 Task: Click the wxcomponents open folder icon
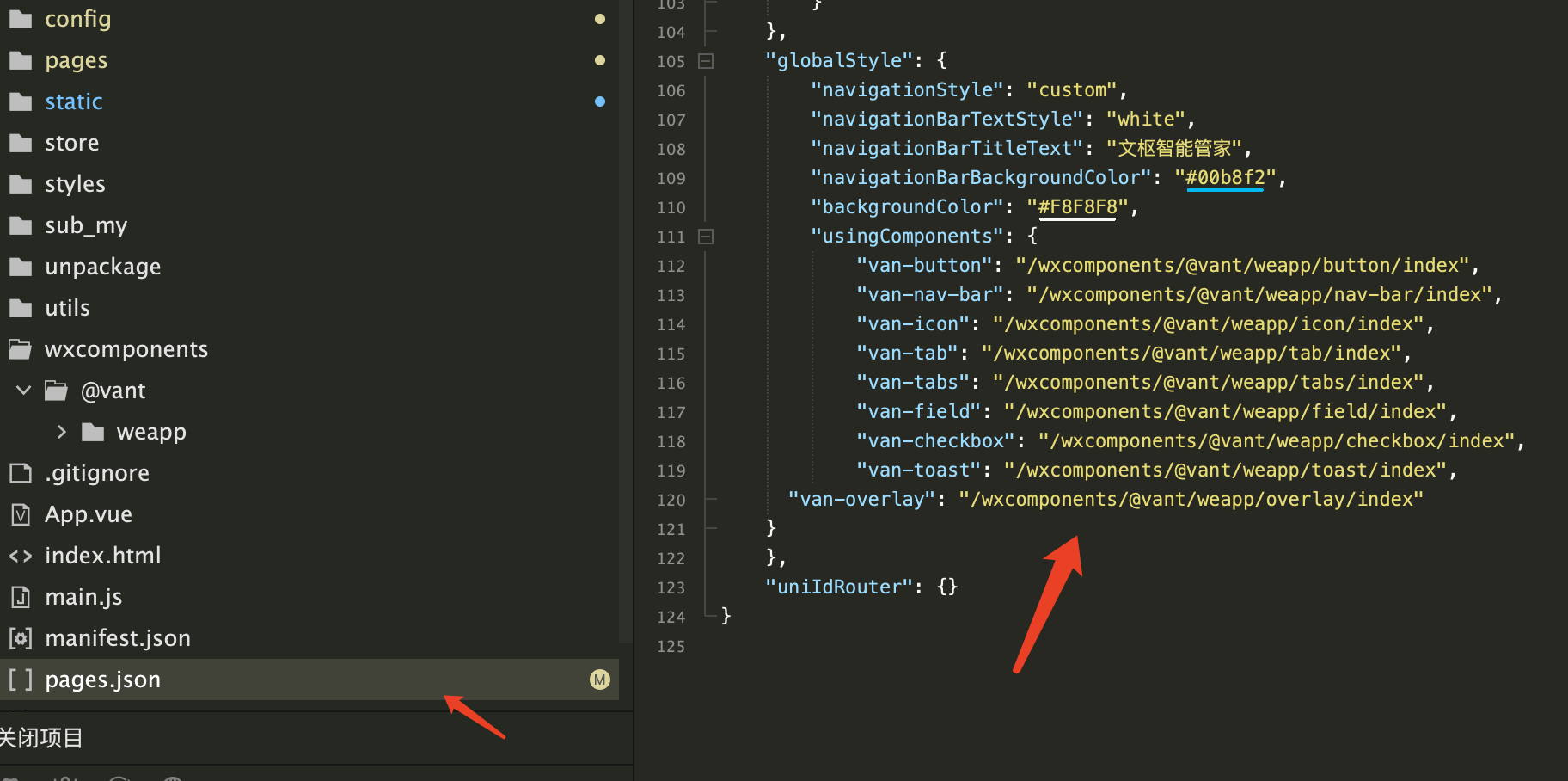[x=21, y=349]
